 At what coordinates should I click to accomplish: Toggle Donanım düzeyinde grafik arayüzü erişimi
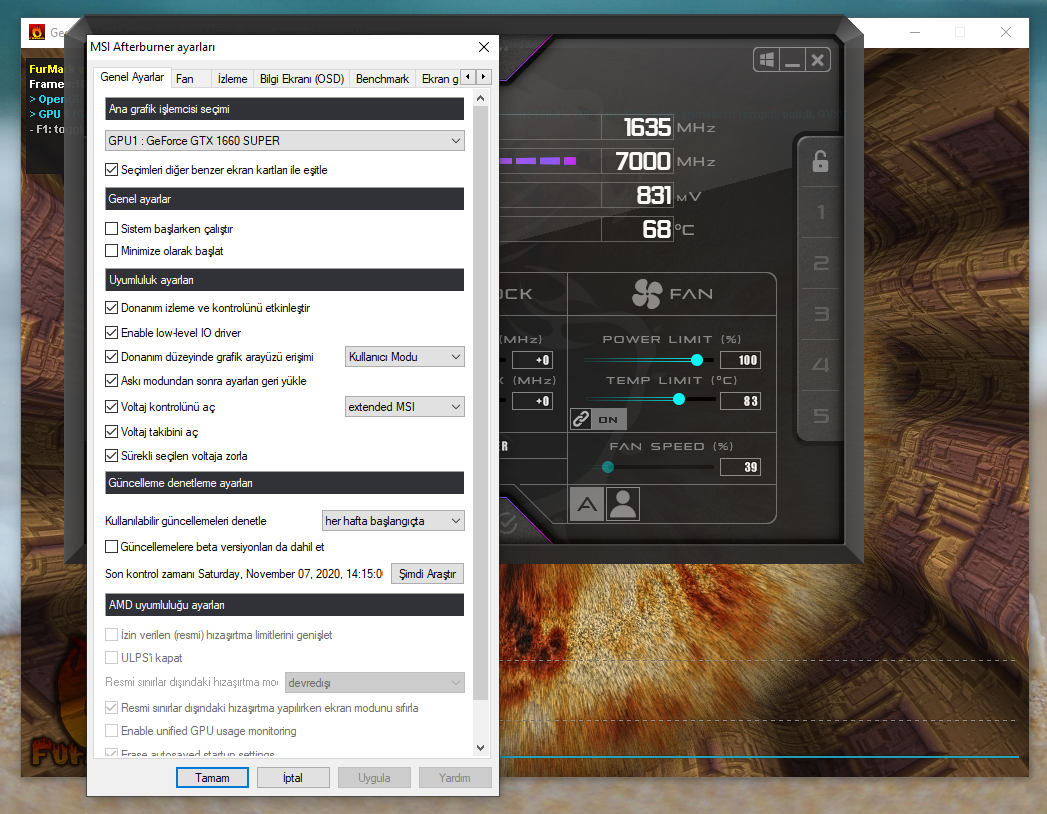(112, 357)
